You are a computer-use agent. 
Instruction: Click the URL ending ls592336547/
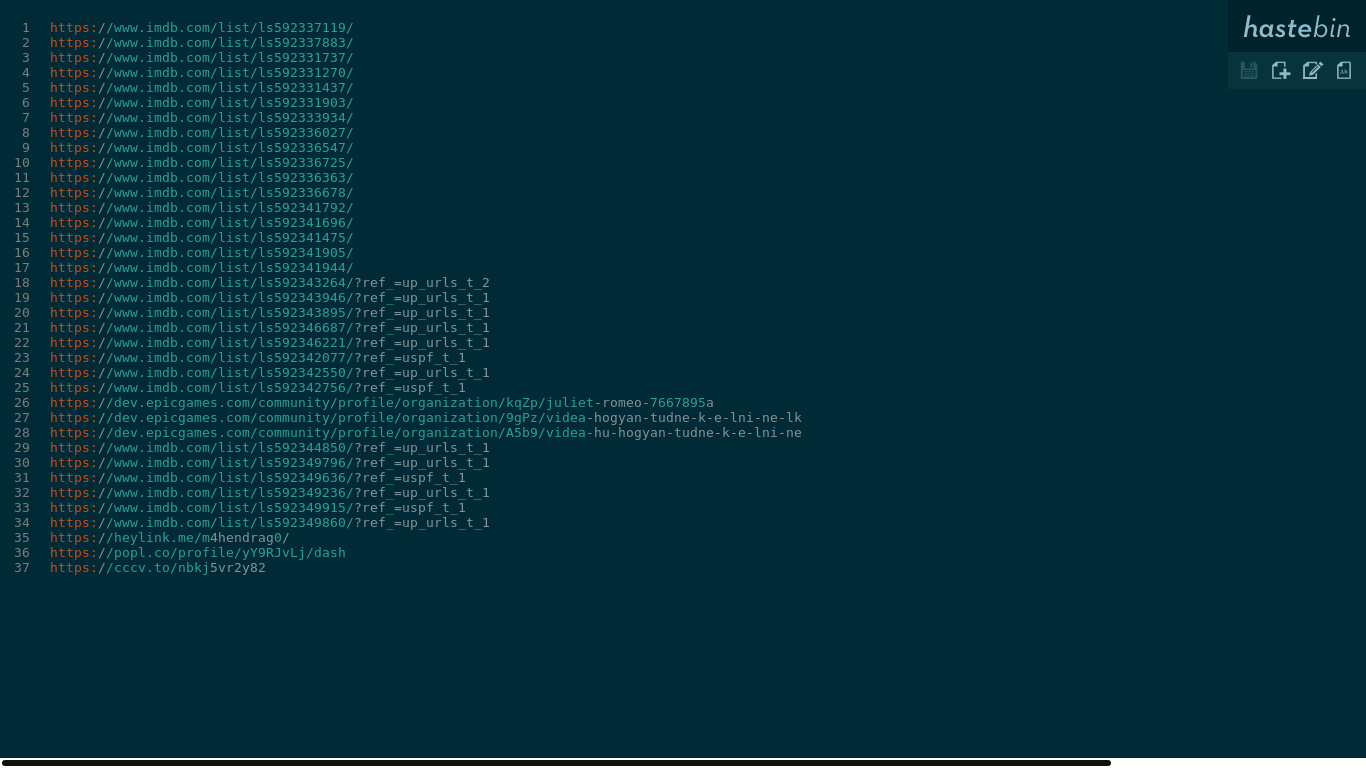(x=202, y=148)
